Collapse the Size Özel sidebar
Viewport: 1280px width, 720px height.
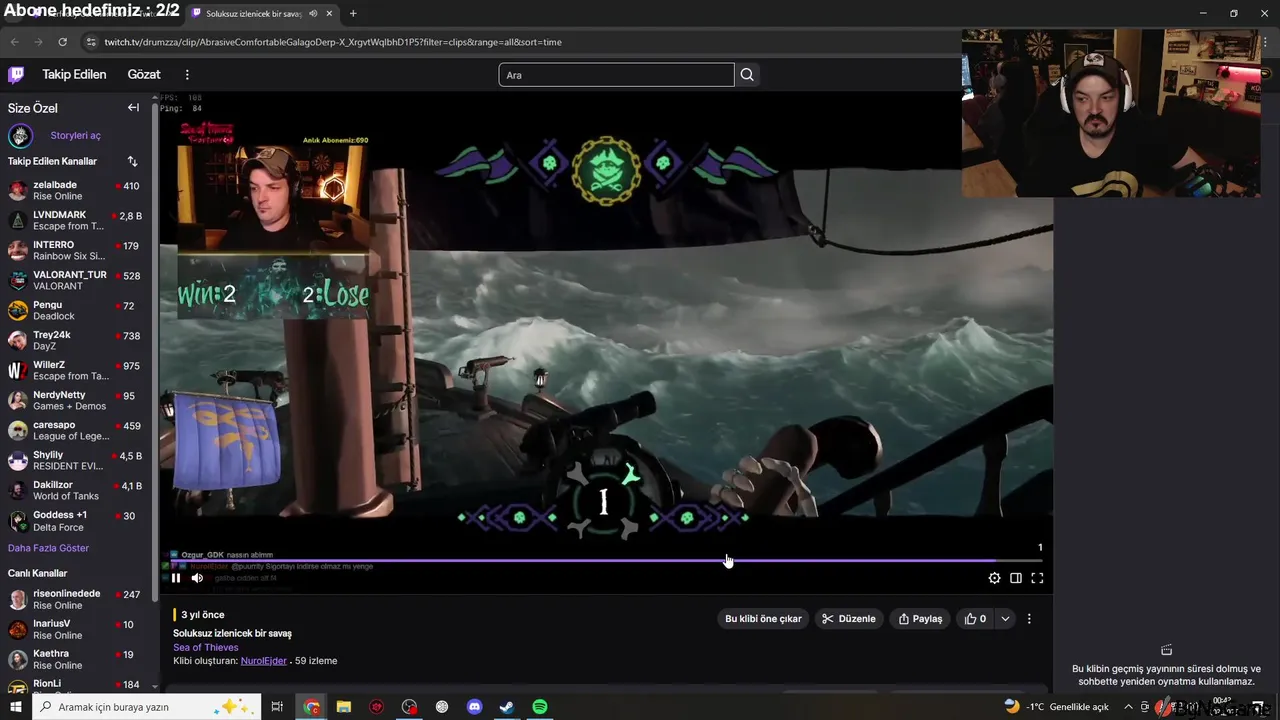pos(133,107)
